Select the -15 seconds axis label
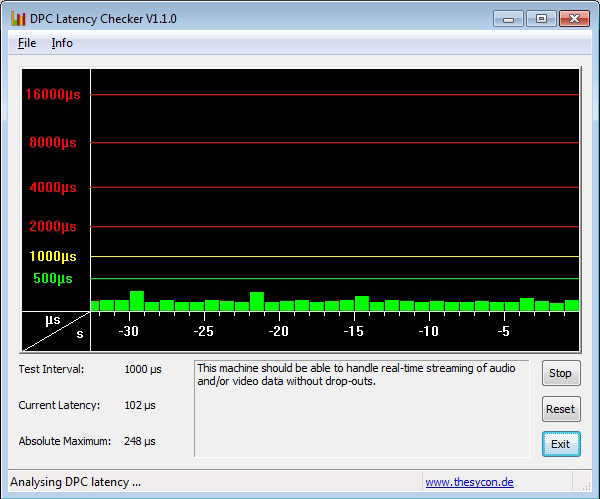Screen dimensions: 600x499 click(353, 331)
